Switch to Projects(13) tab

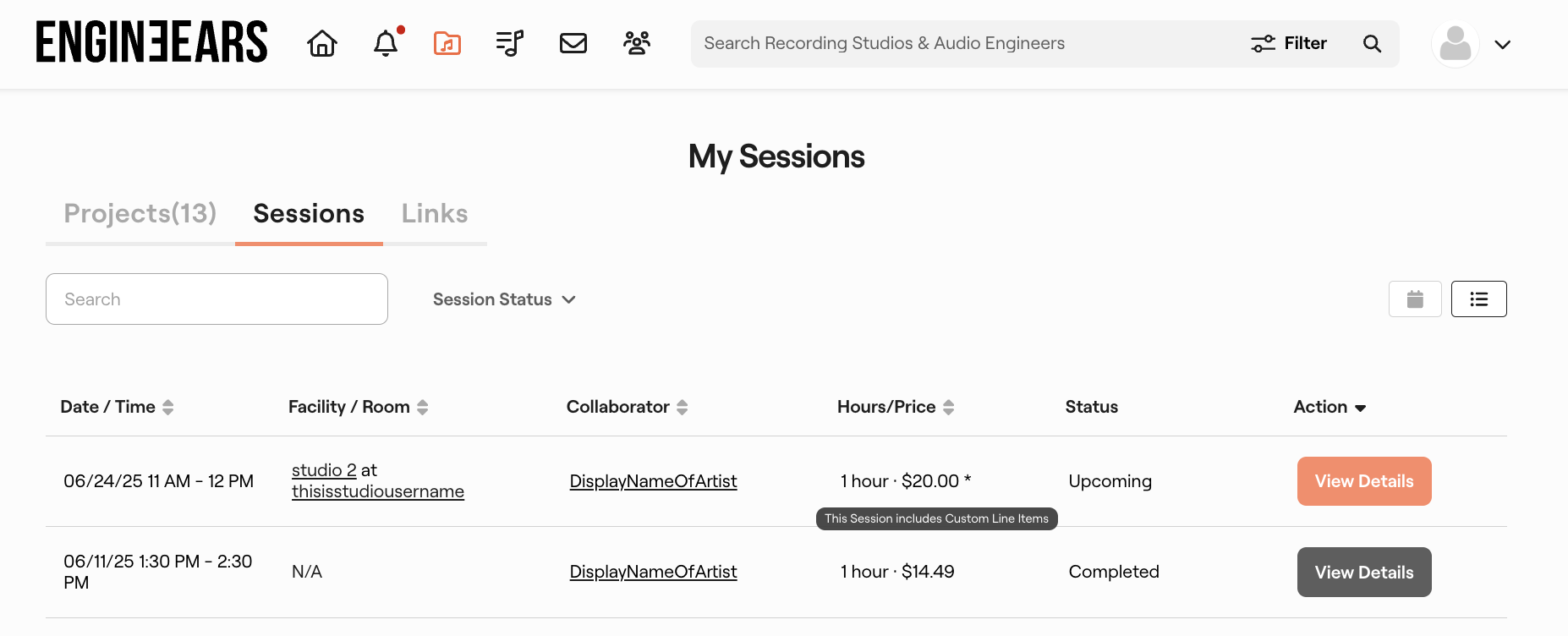point(140,214)
